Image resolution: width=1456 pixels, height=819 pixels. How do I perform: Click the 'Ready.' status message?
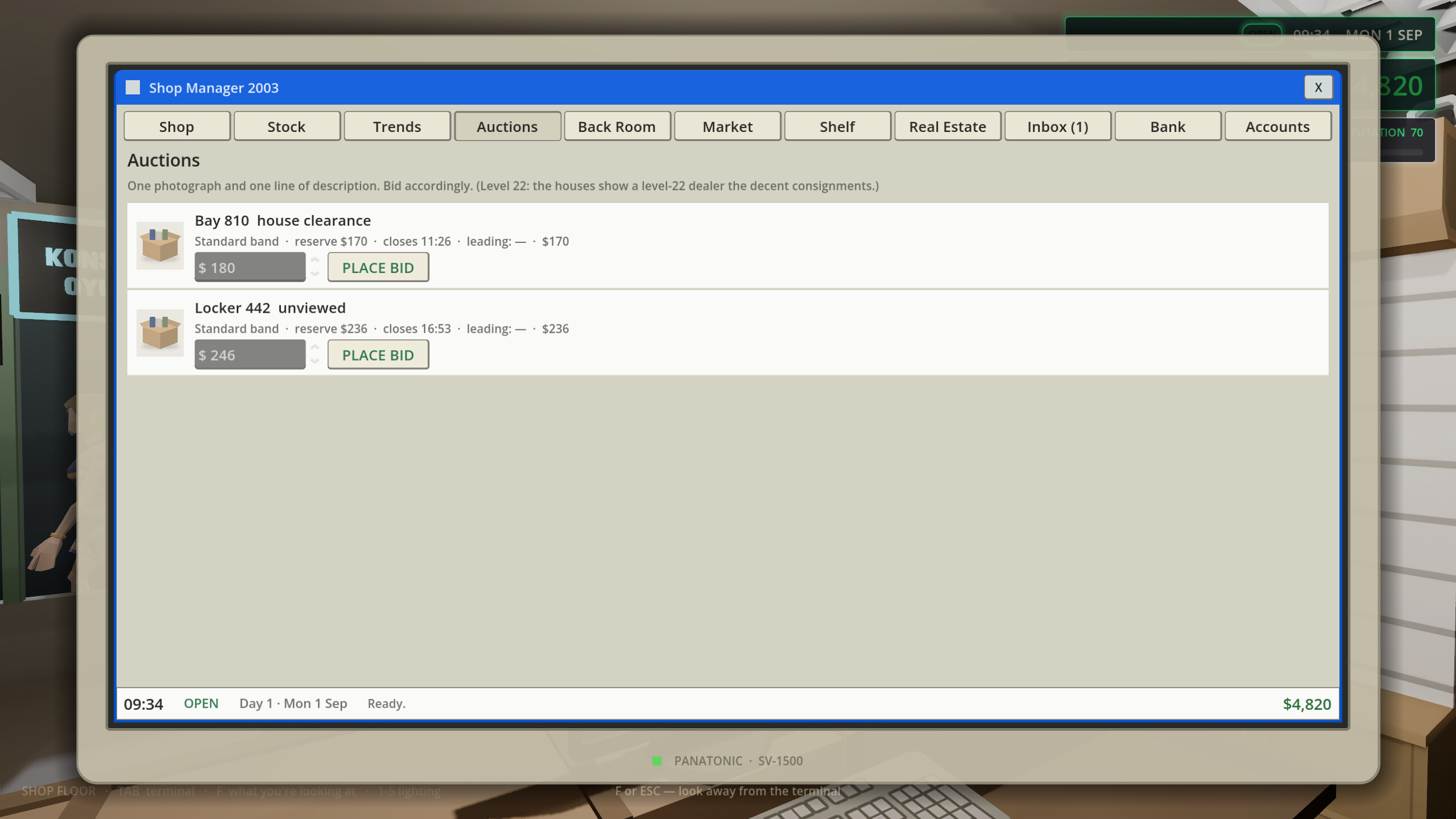click(x=387, y=704)
